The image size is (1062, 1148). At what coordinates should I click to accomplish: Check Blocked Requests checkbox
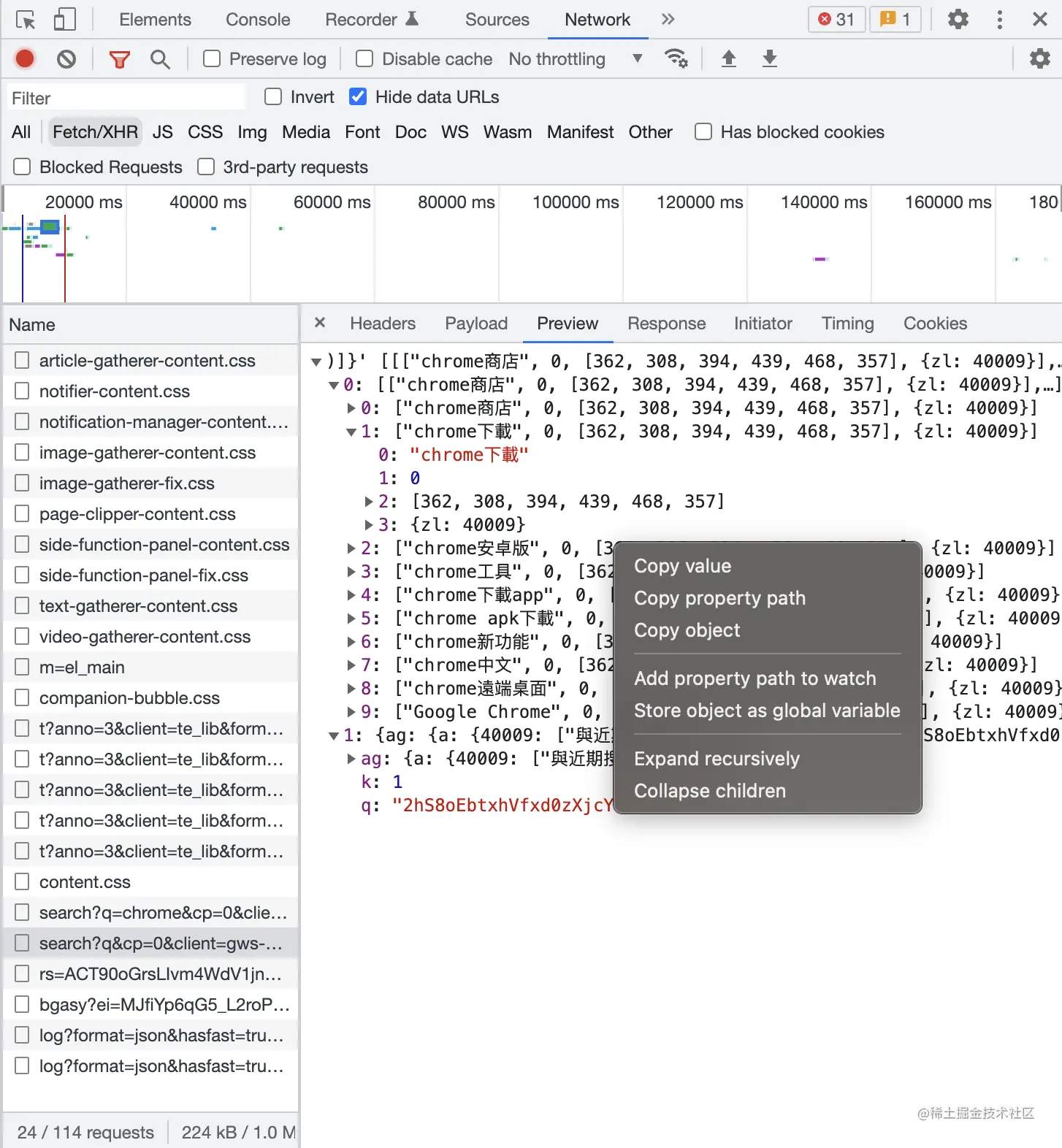click(x=23, y=167)
